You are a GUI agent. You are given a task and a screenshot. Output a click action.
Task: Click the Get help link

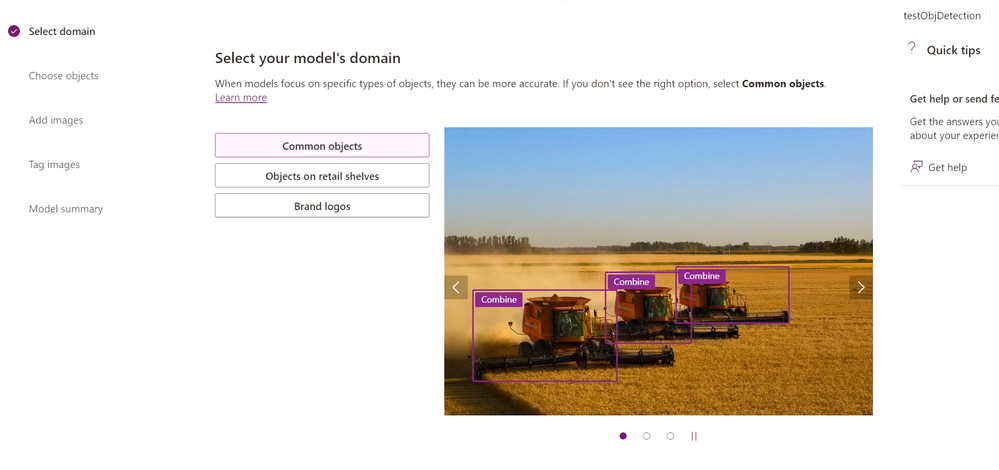pos(947,167)
